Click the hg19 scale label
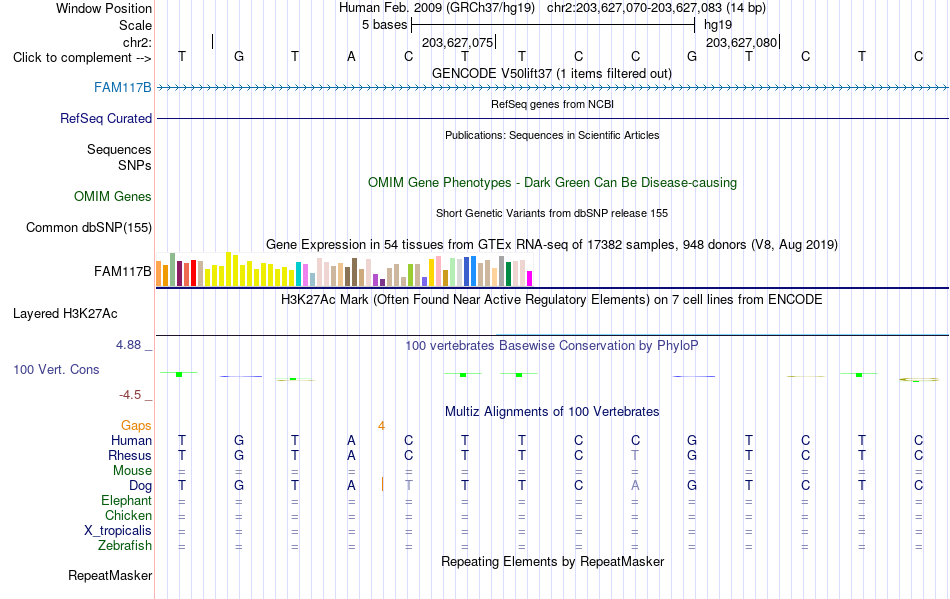 click(x=718, y=25)
